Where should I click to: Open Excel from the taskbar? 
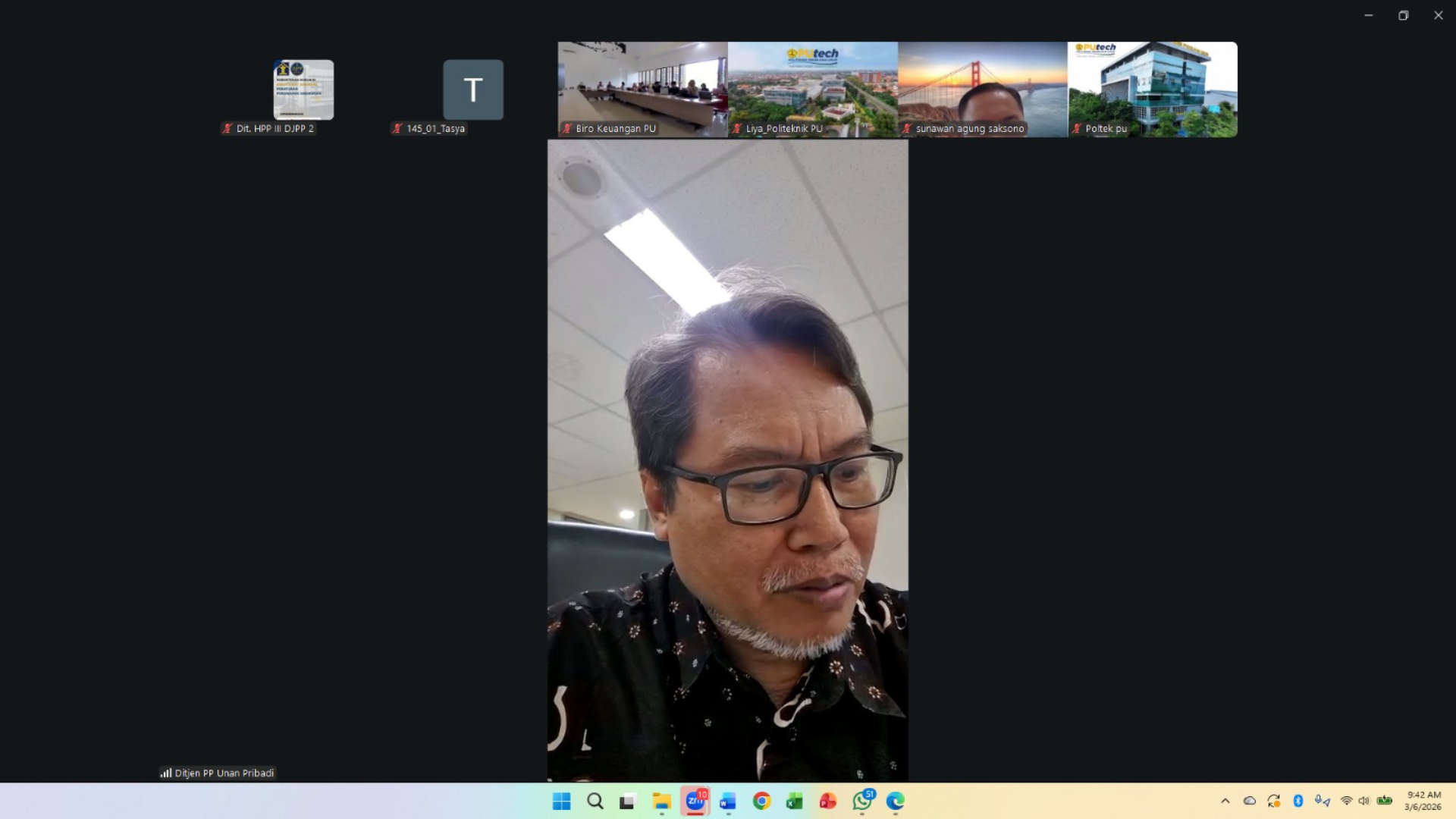pos(795,801)
